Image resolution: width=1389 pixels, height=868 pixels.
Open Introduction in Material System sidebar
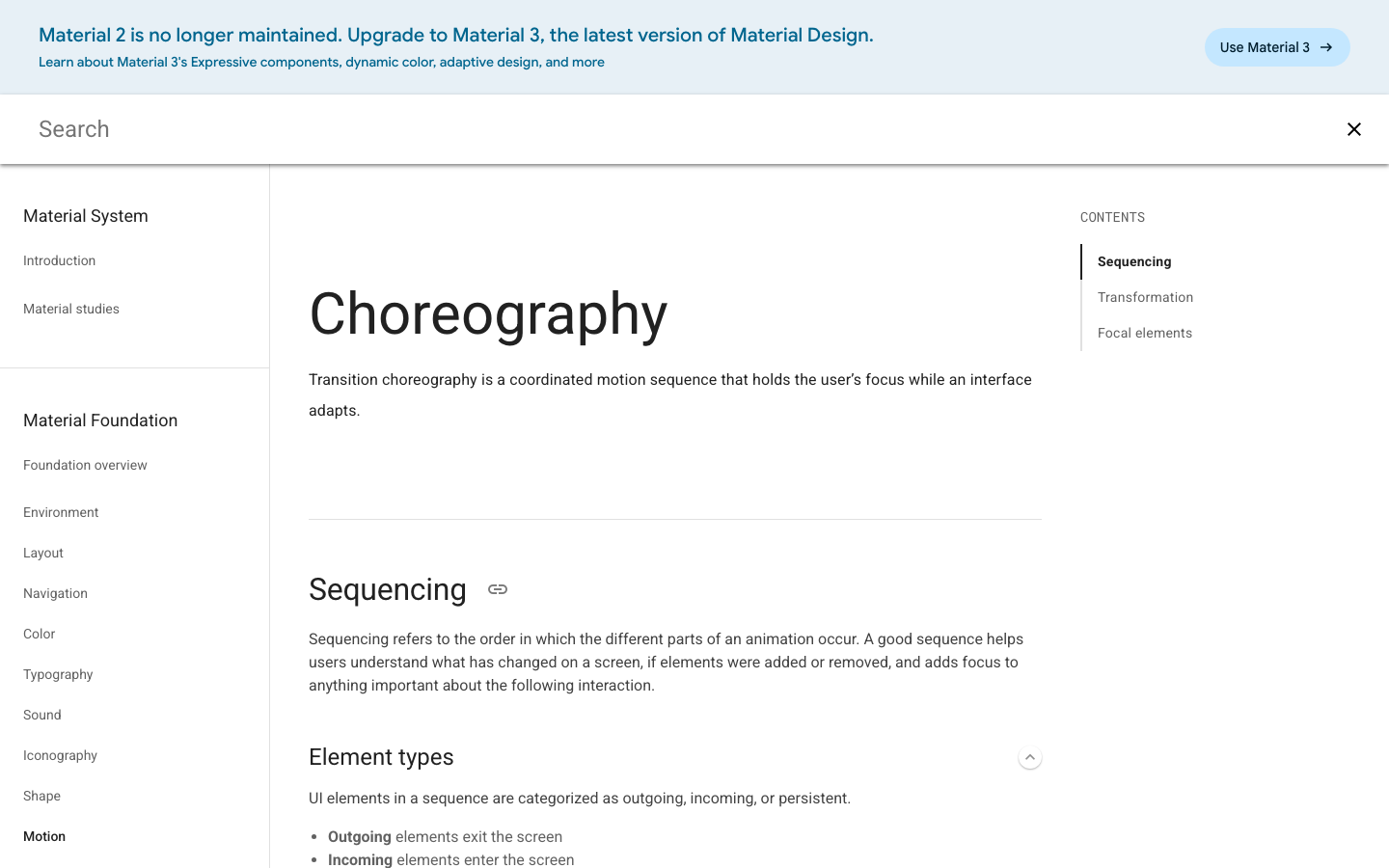[60, 260]
